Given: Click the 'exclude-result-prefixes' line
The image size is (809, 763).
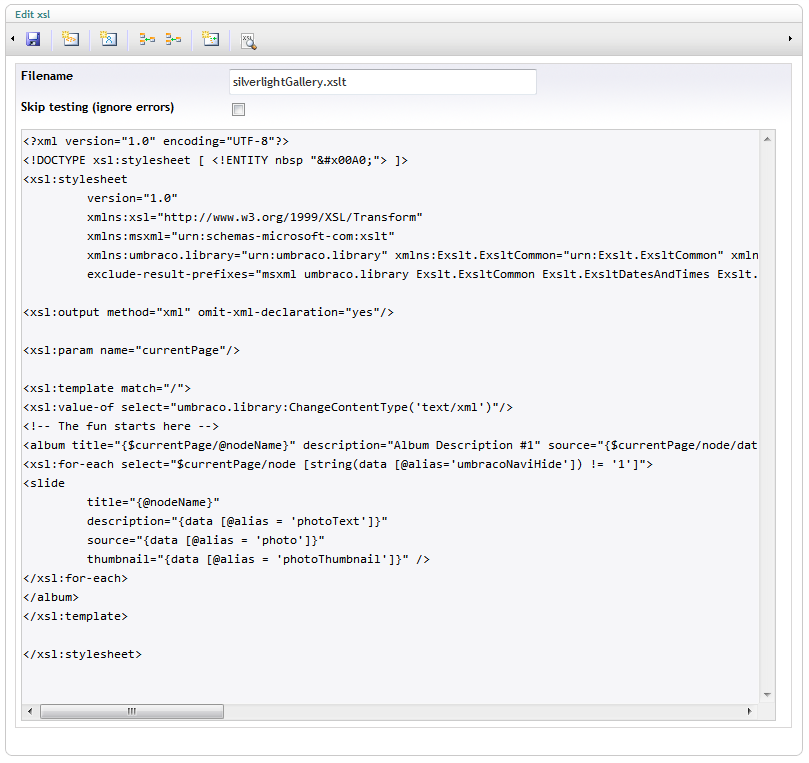Looking at the screenshot, I should tap(423, 274).
